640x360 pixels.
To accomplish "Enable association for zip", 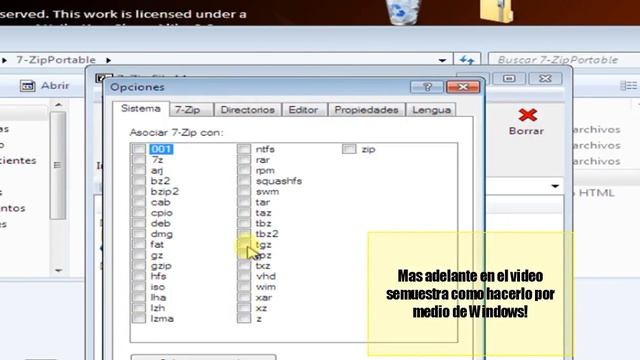I will [x=349, y=149].
